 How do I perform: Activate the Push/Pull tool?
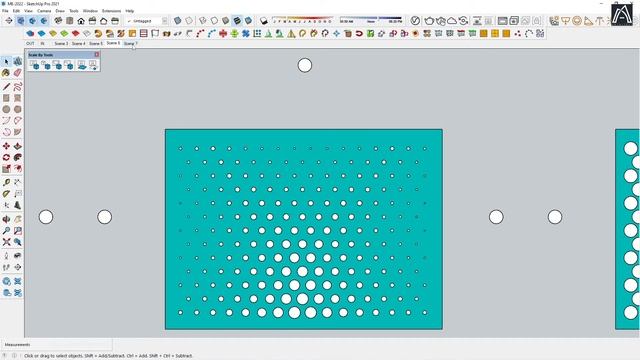click(18, 146)
